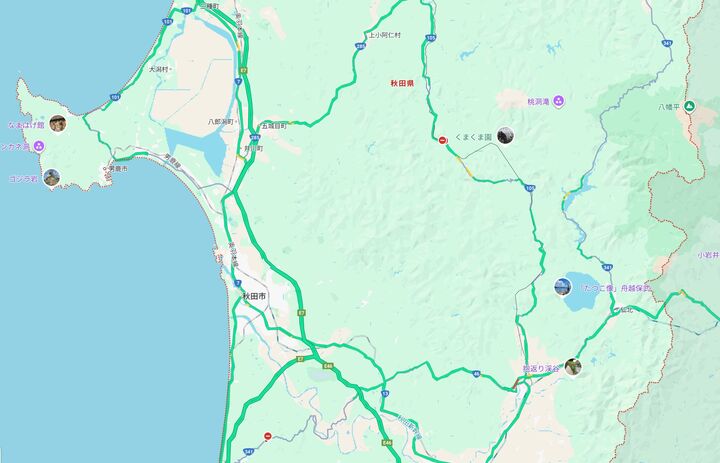The height and width of the screenshot is (463, 720).
Task: Click the 男鹿市 city label
Action: pos(118,169)
